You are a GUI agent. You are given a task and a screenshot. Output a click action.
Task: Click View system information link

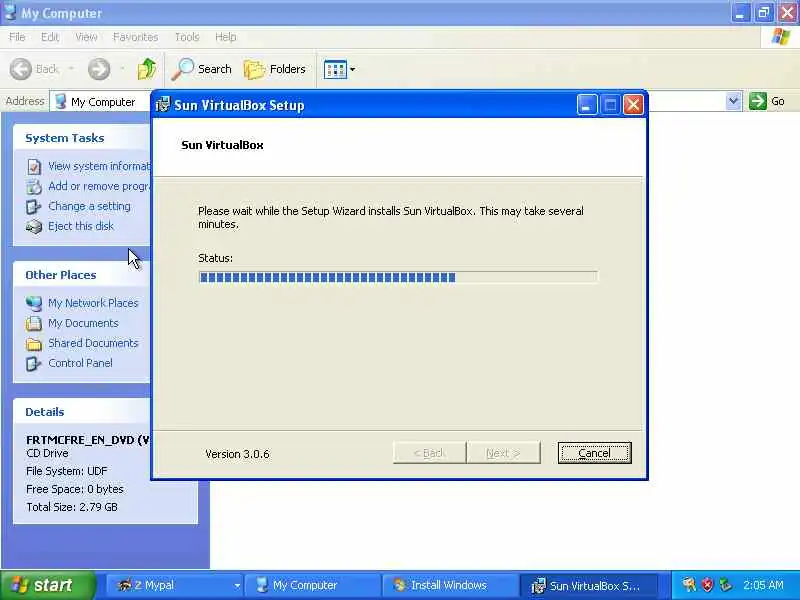coord(99,166)
